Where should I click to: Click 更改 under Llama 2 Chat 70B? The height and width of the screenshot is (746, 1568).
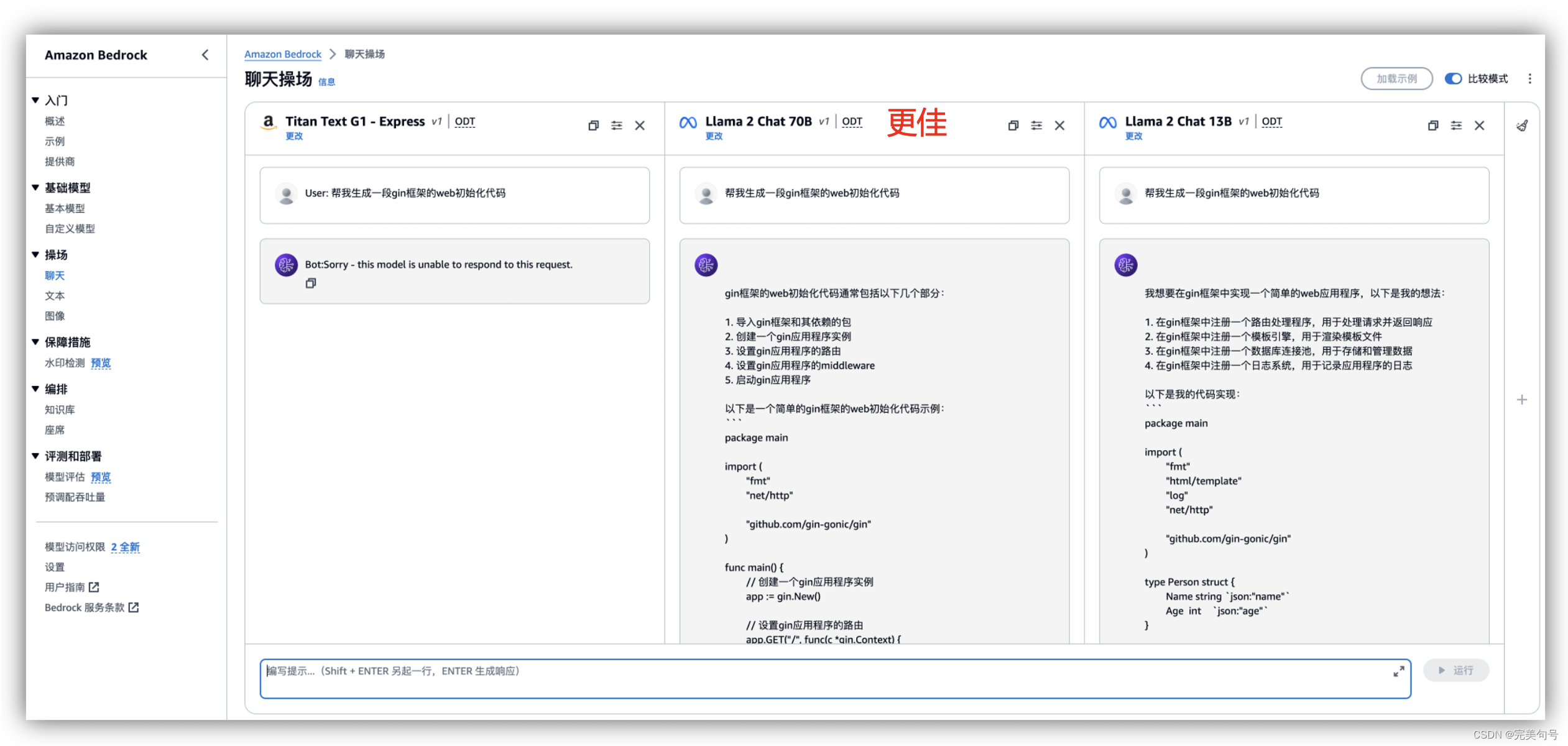[x=714, y=136]
